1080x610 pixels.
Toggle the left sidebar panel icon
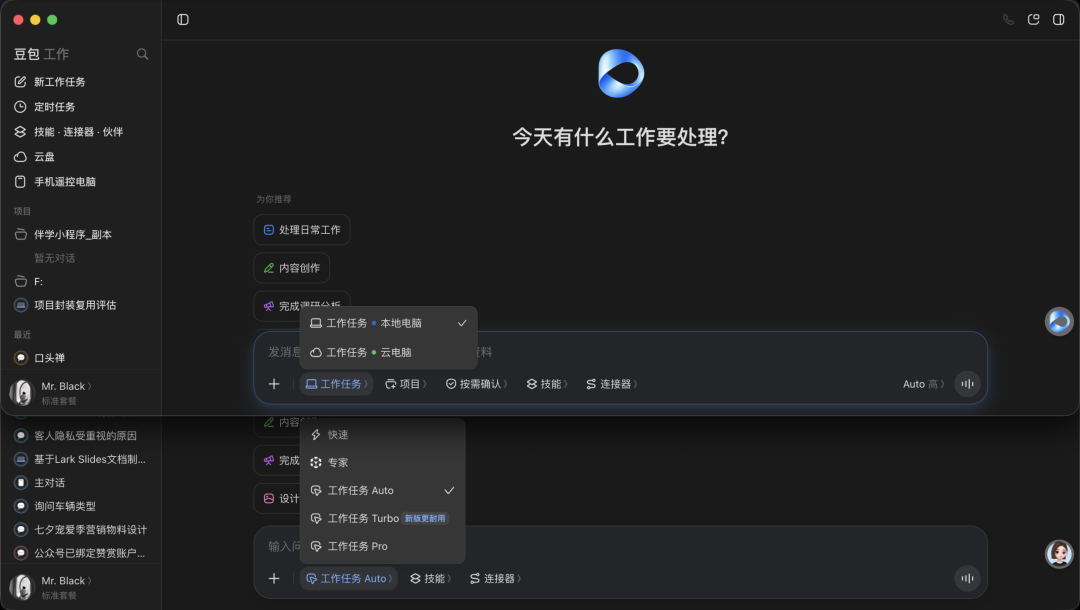(x=183, y=19)
